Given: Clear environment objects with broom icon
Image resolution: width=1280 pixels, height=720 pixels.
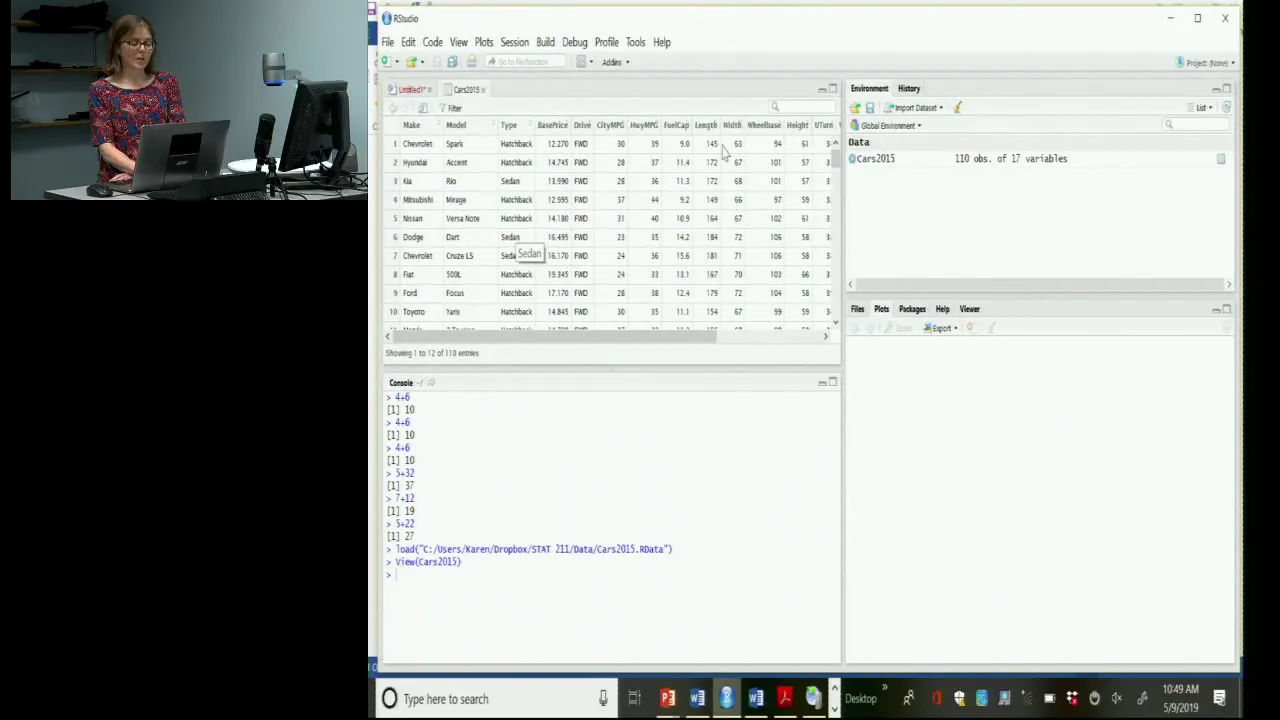Looking at the screenshot, I should [957, 108].
